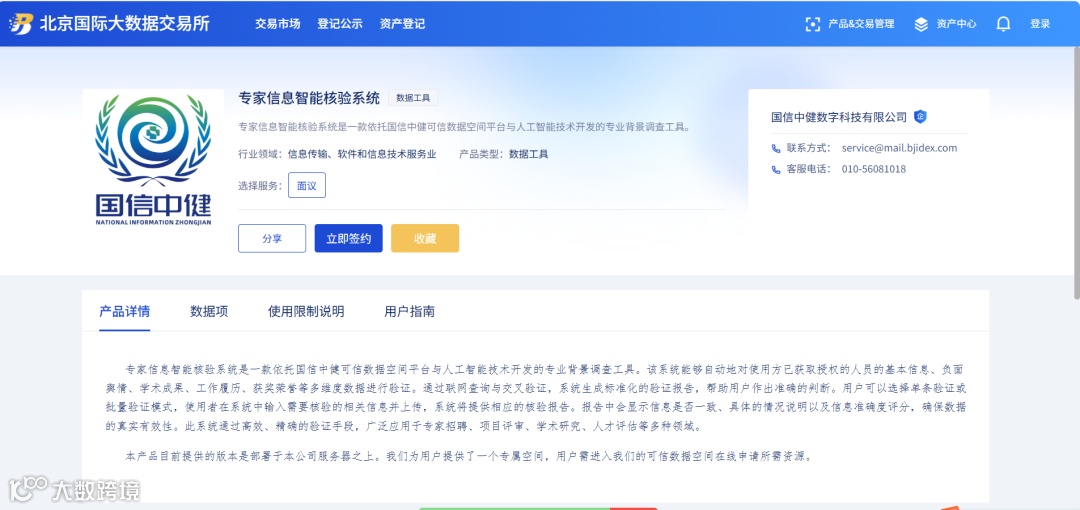Click the 国信中健 product logo image

click(x=154, y=160)
